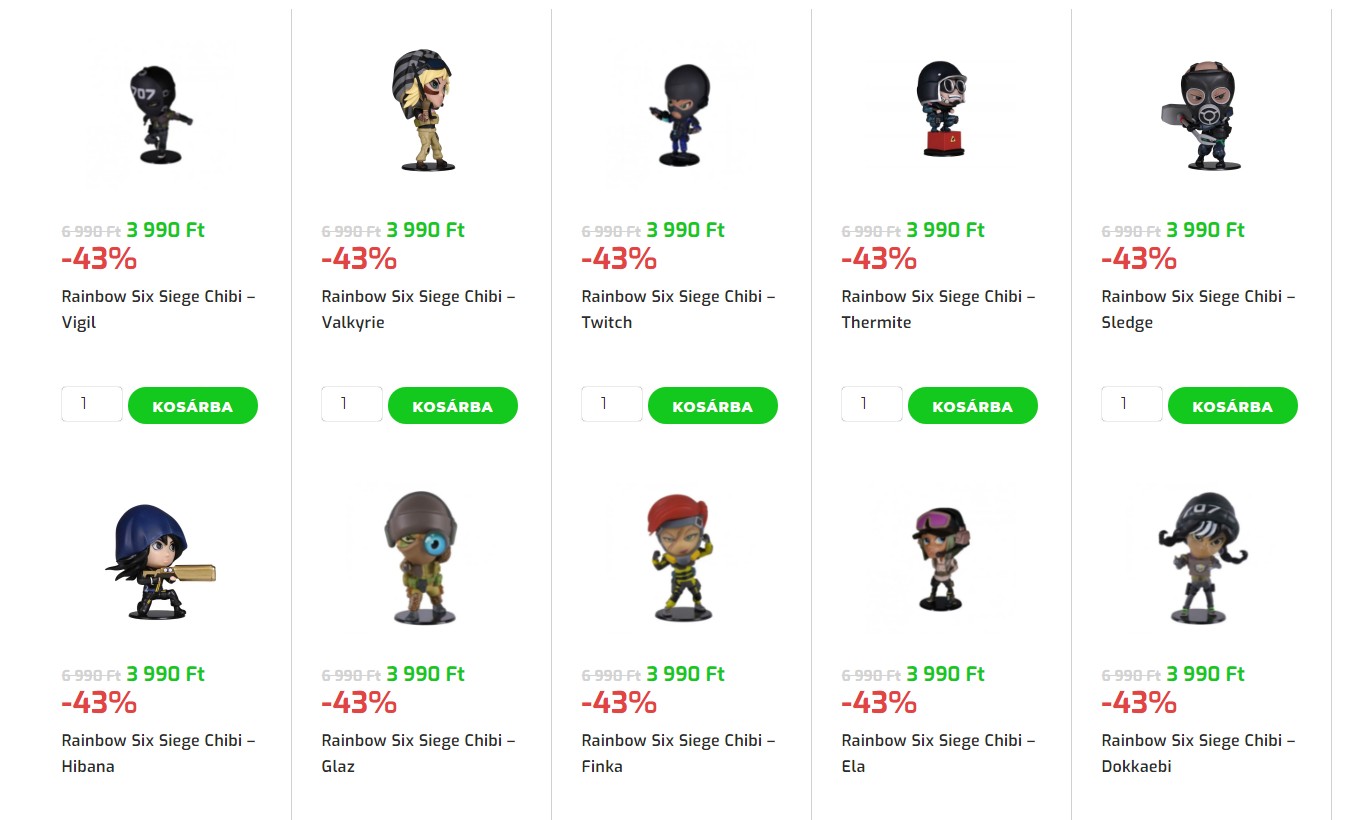Open the Glaz figure thumbnail
The height and width of the screenshot is (820, 1355).
pyautogui.click(x=421, y=557)
